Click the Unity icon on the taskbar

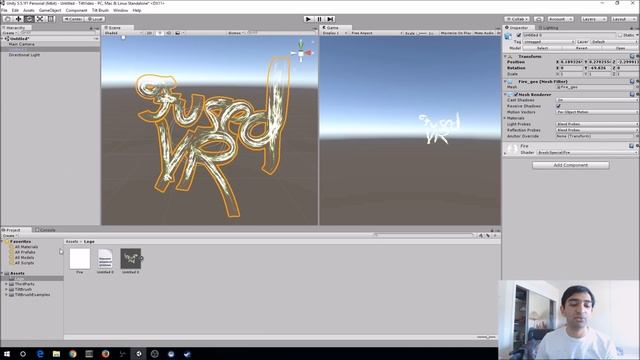[x=138, y=354]
